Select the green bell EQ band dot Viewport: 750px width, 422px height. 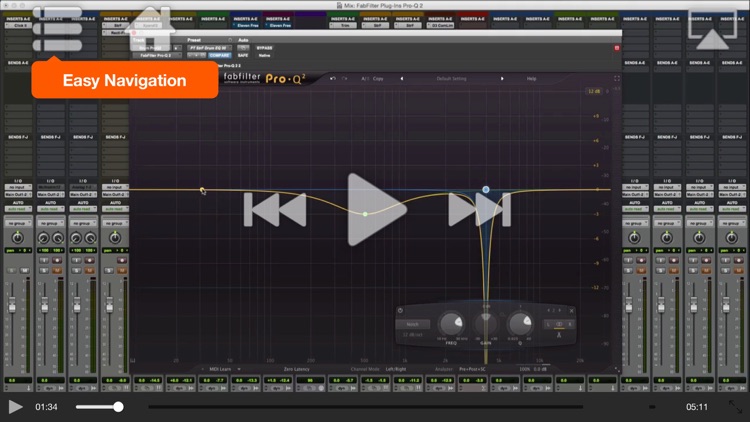365,214
